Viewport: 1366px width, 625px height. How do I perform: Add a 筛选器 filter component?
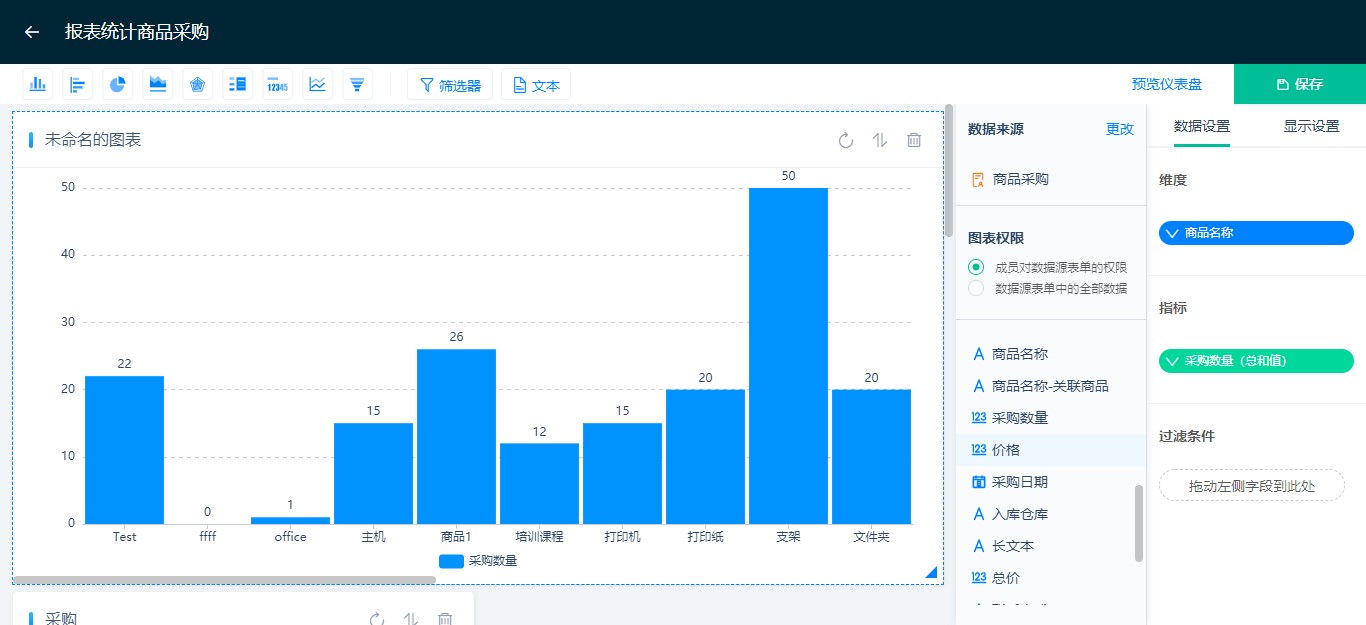450,85
